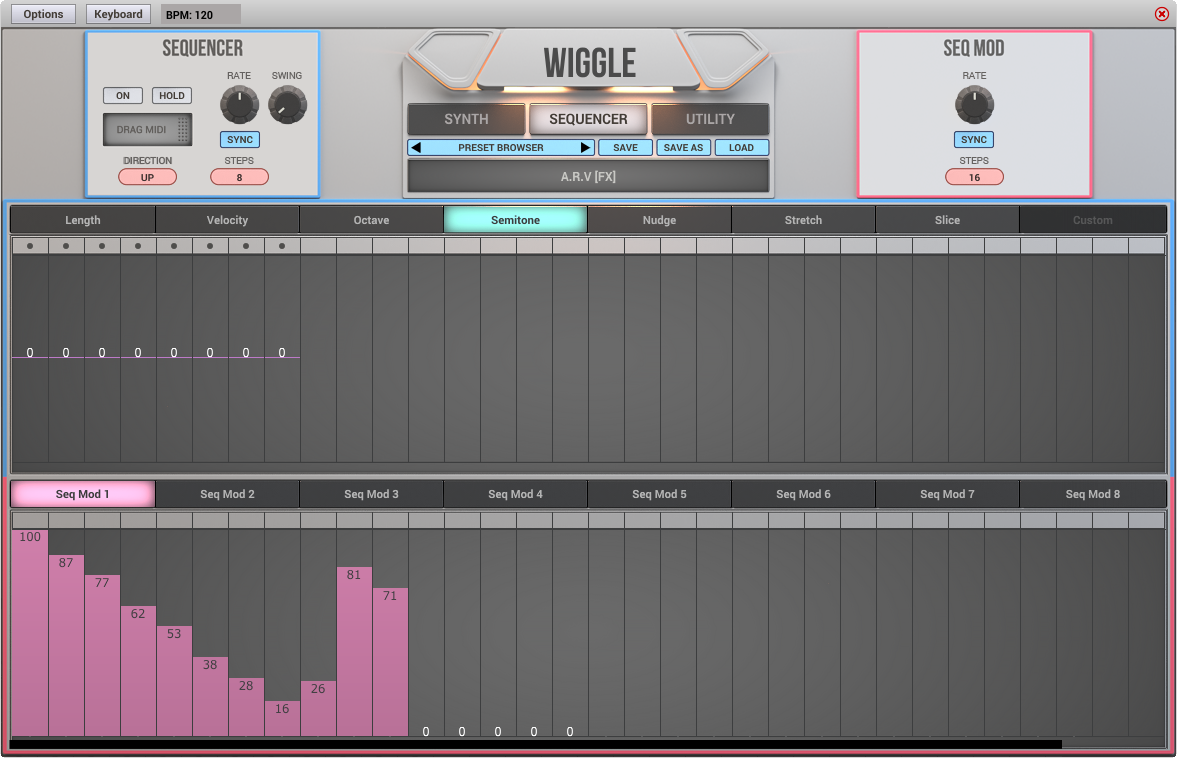Click the Seq Mod 1 bar valued 16
The width and height of the screenshot is (1177, 758).
coord(282,718)
